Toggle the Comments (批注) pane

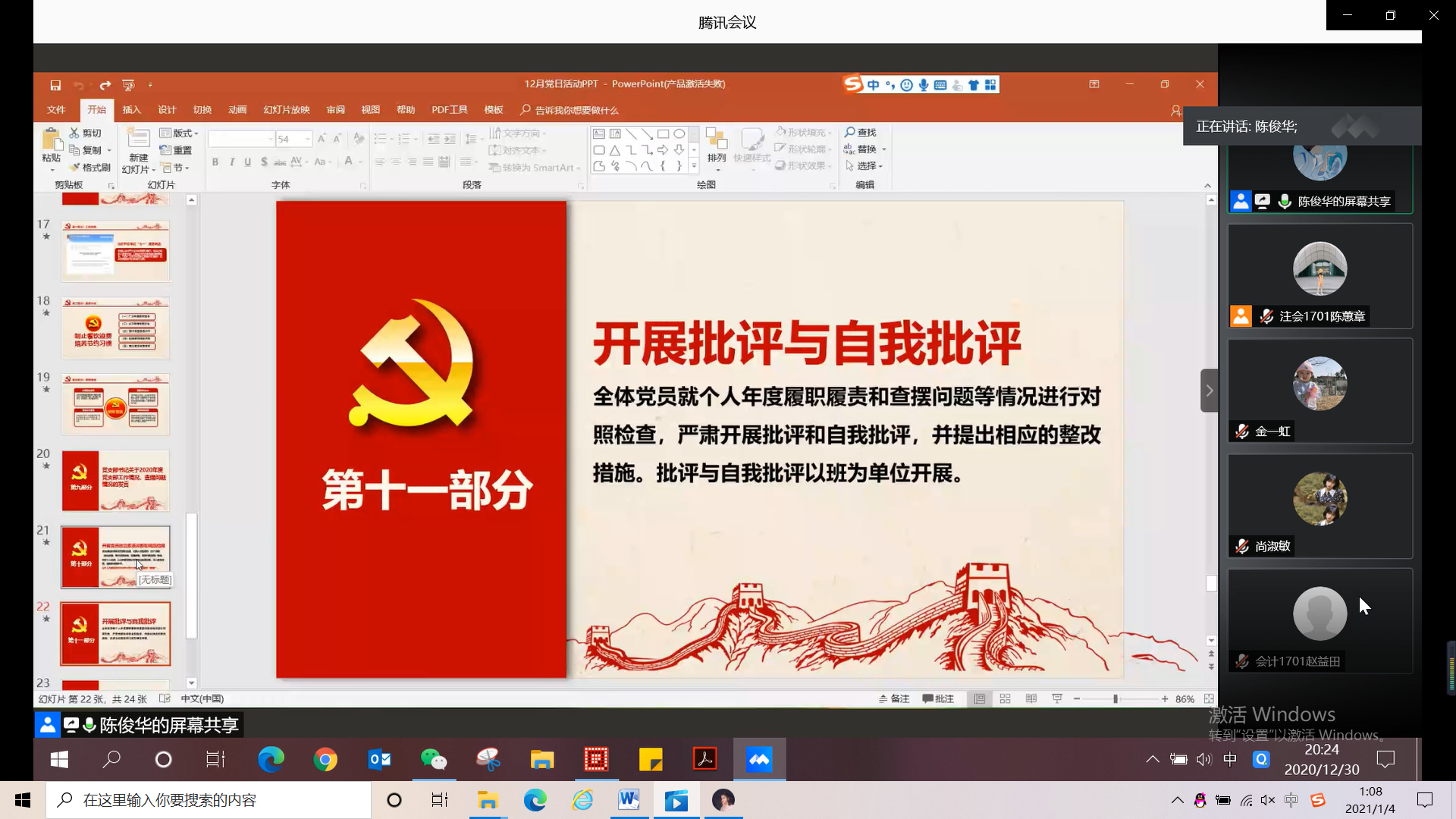(x=938, y=698)
